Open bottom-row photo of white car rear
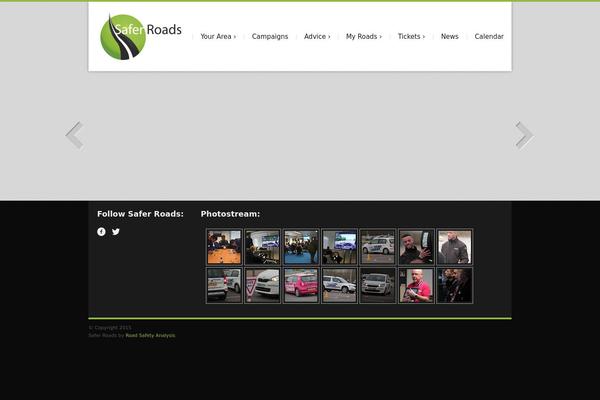This screenshot has height=400, width=600. pos(224,285)
